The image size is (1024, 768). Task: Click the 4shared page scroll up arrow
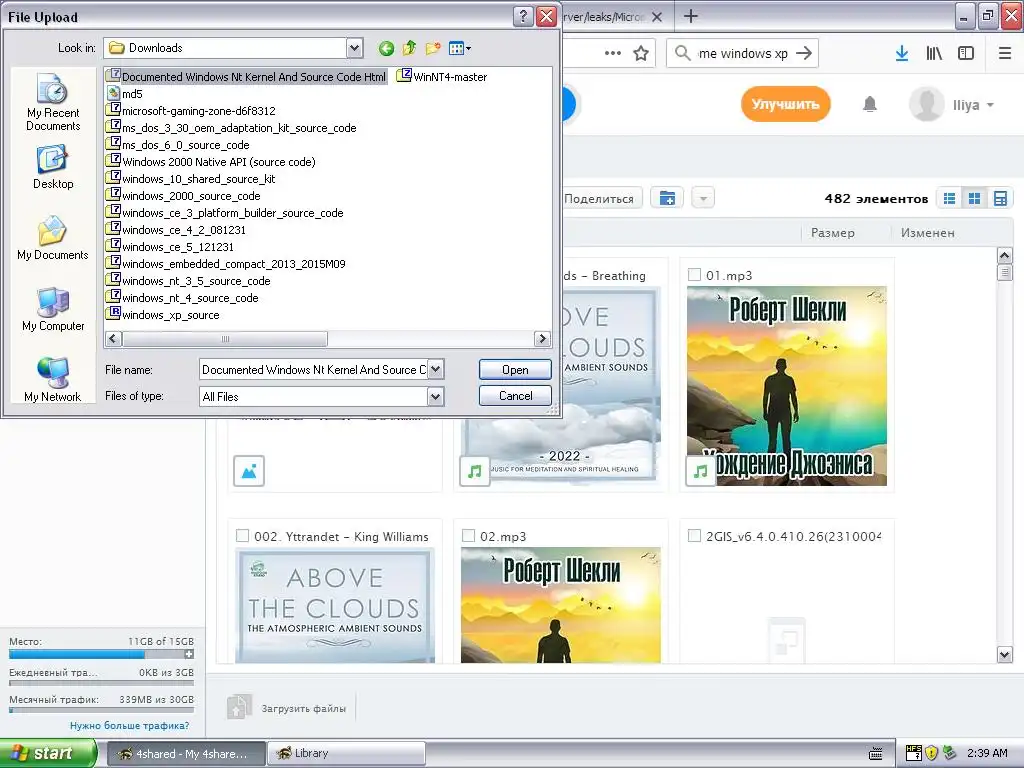click(1004, 255)
